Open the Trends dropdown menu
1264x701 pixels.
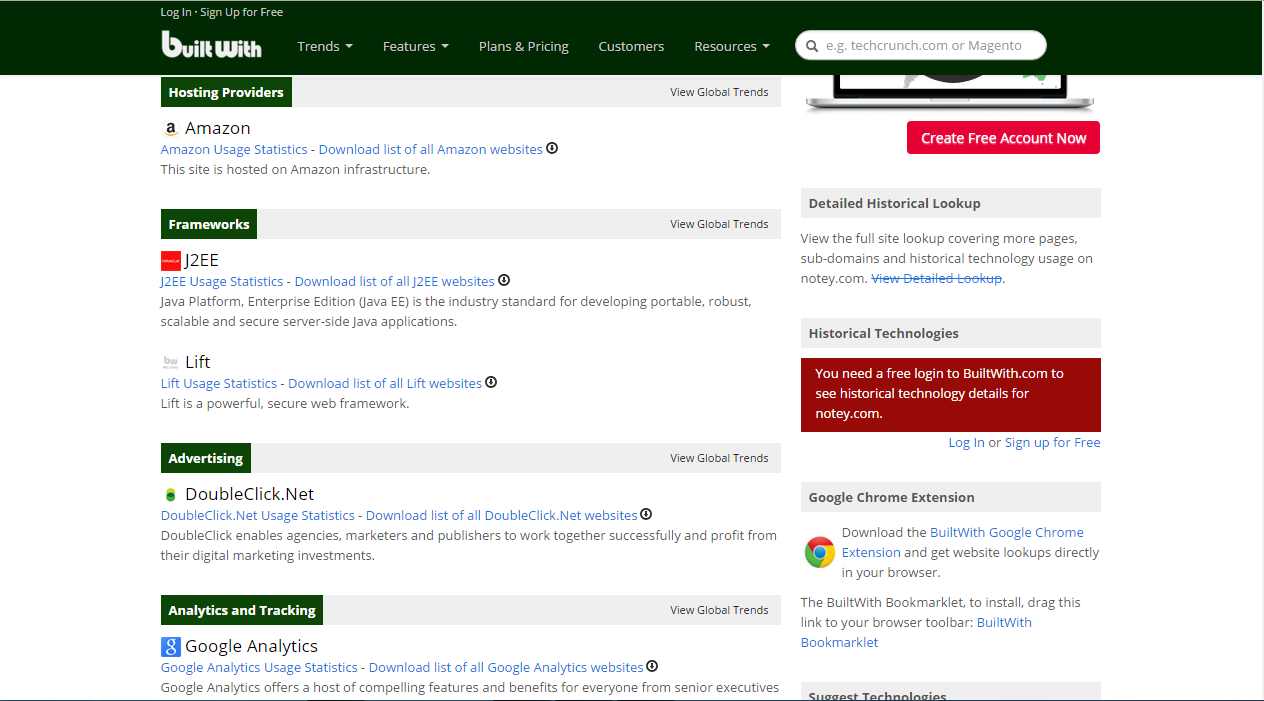325,46
